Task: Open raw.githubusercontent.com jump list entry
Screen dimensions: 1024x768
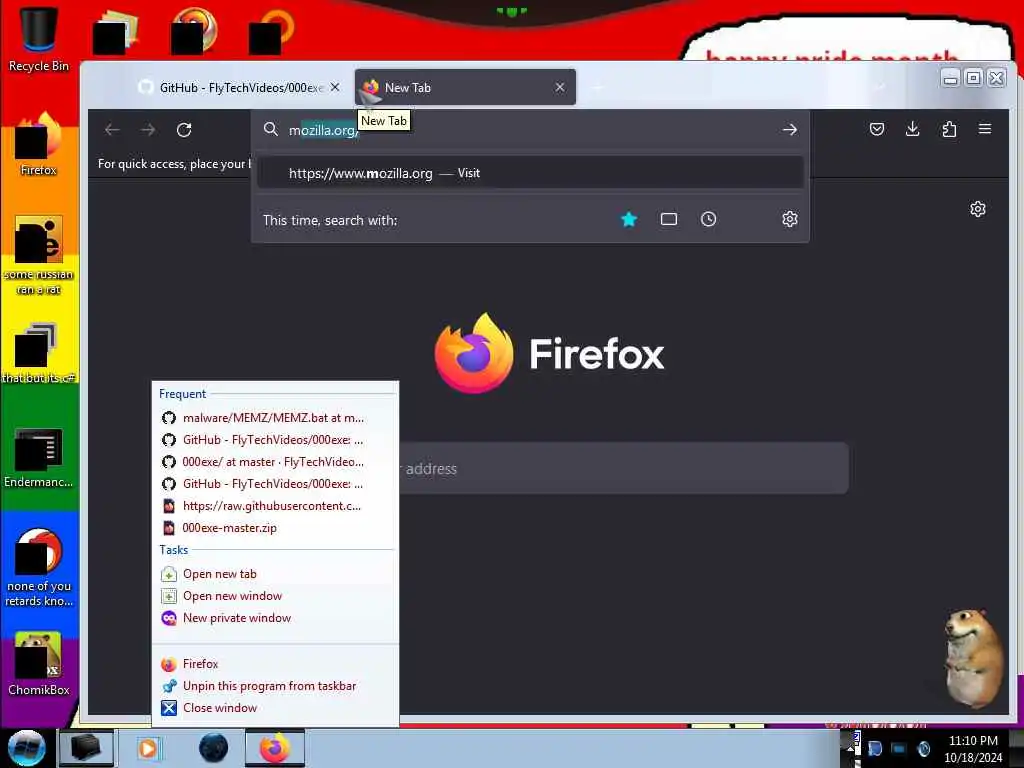Action: [x=274, y=506]
